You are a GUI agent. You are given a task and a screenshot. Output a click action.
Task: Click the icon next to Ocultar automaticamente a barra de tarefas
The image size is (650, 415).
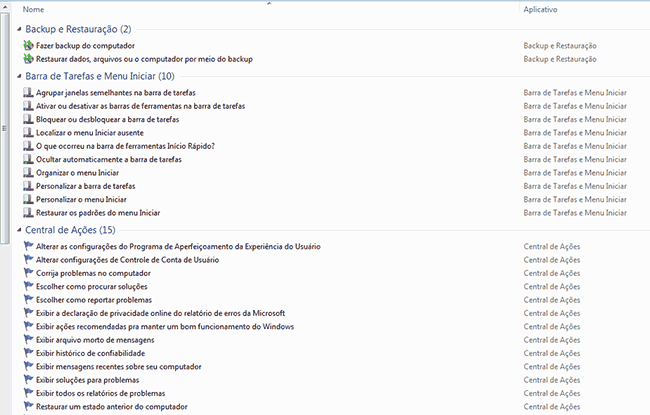point(28,159)
